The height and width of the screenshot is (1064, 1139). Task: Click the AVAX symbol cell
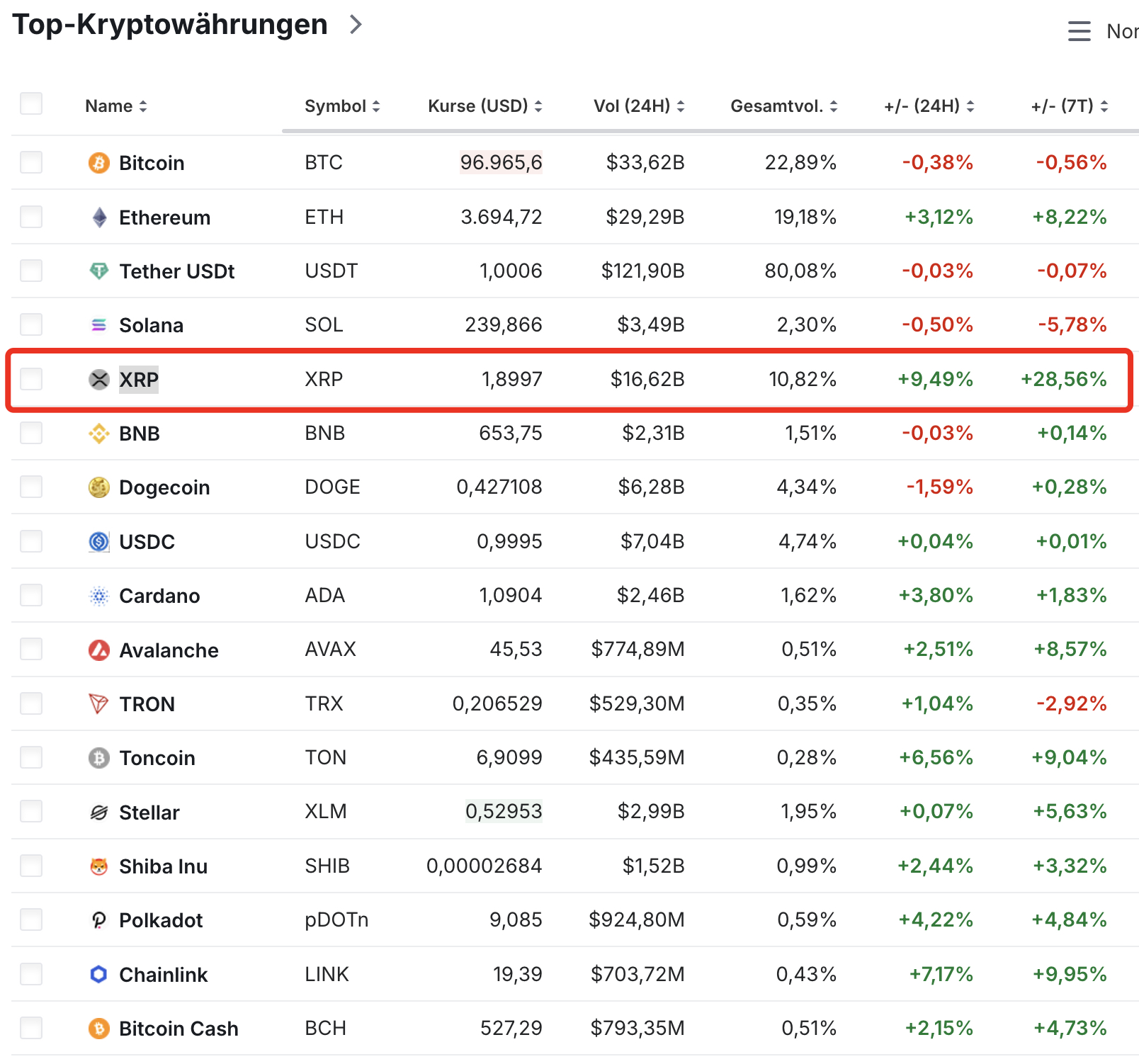coord(331,649)
